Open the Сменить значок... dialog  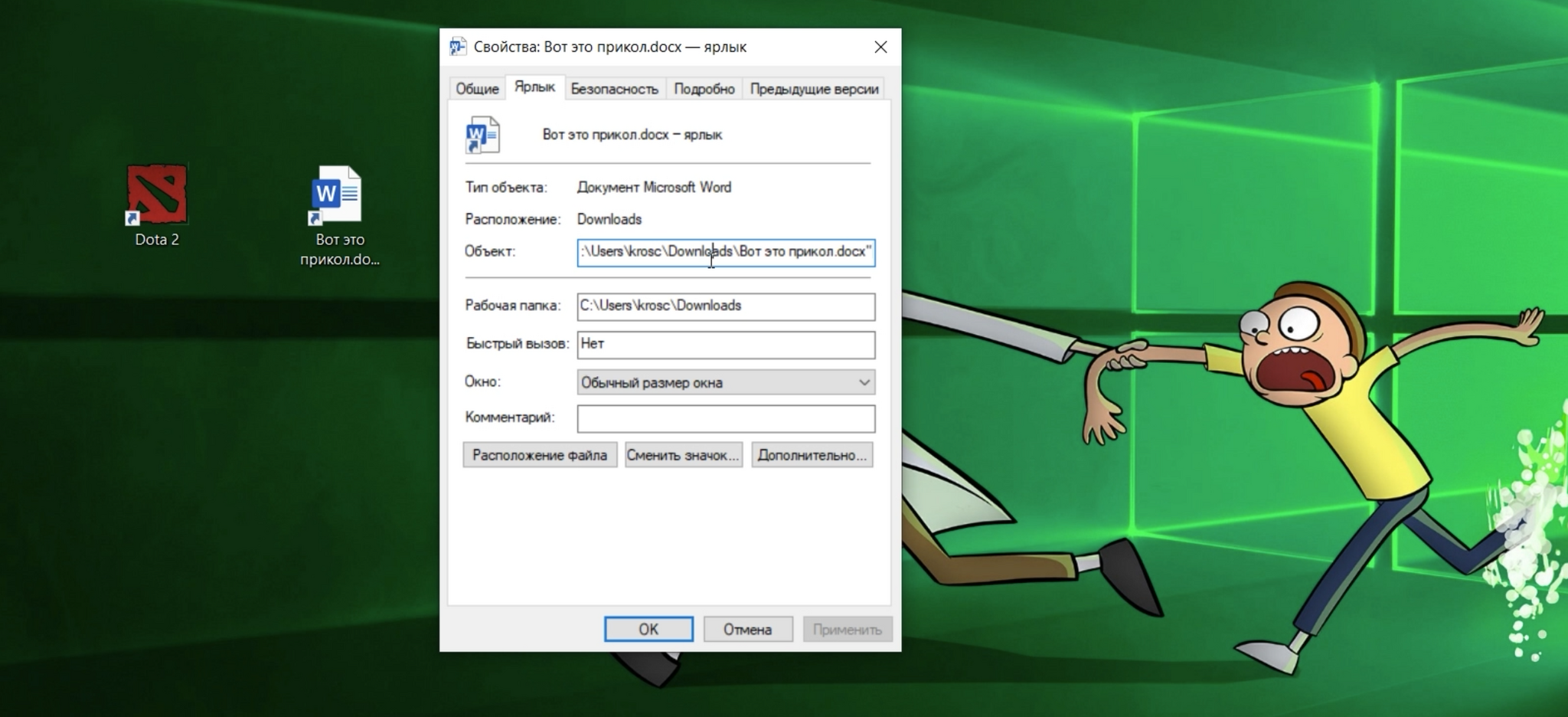coord(683,455)
